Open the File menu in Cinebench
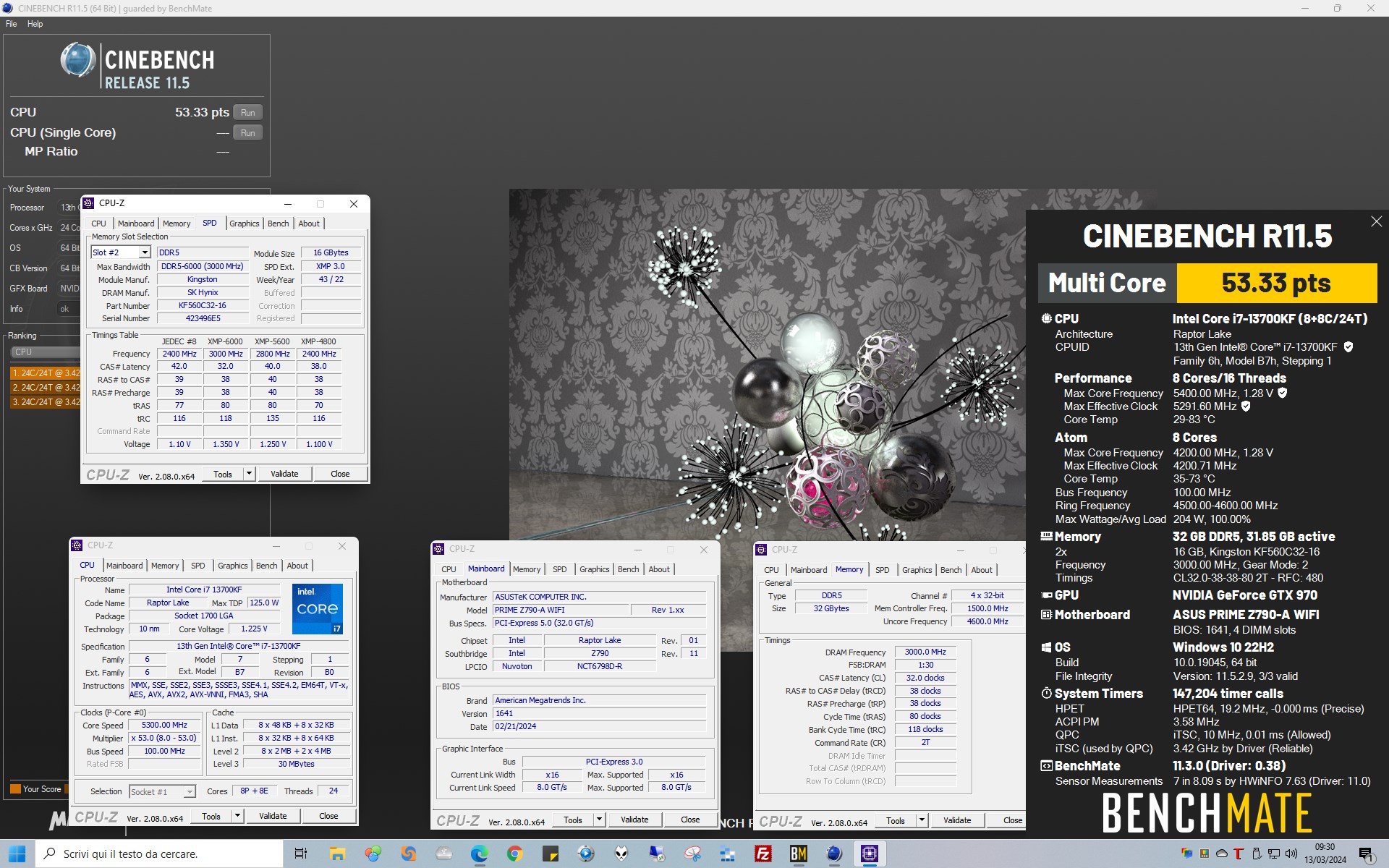The height and width of the screenshot is (868, 1389). click(12, 24)
